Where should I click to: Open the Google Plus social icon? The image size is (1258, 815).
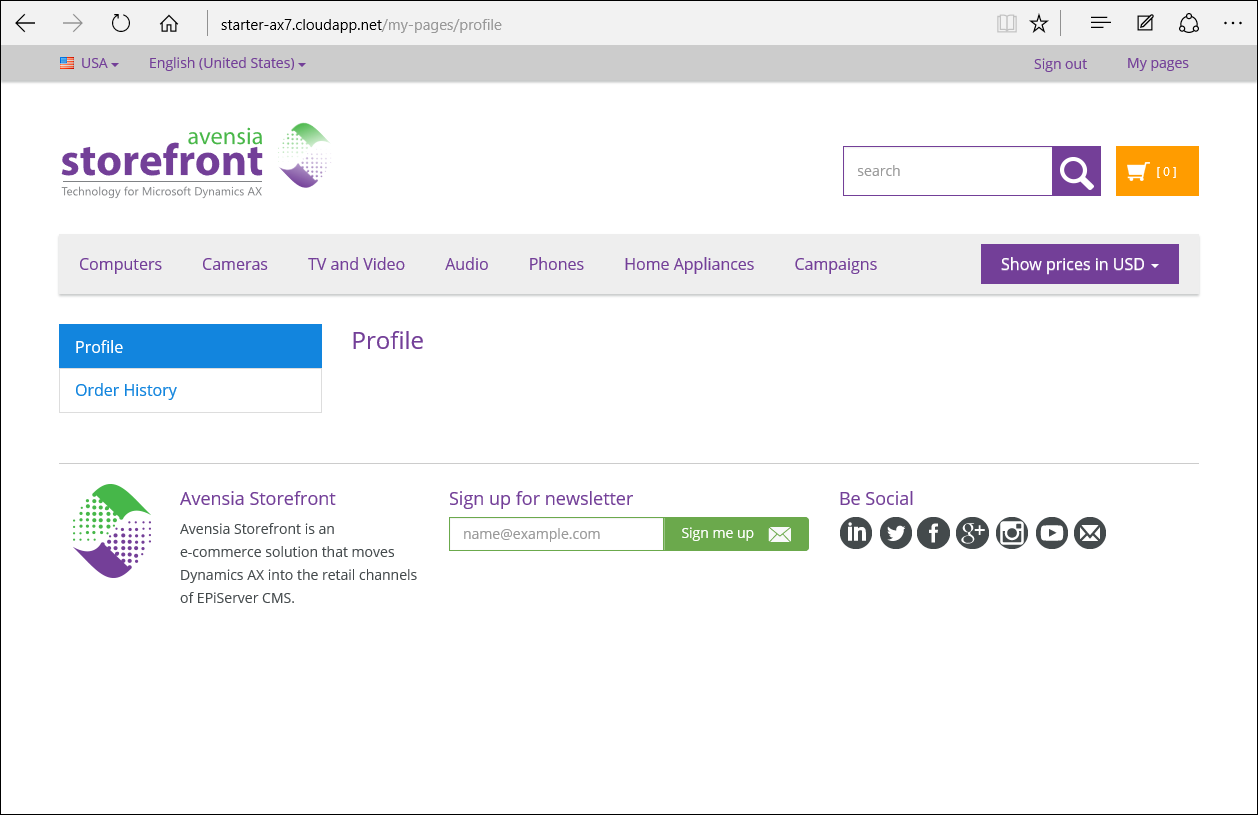tap(973, 533)
